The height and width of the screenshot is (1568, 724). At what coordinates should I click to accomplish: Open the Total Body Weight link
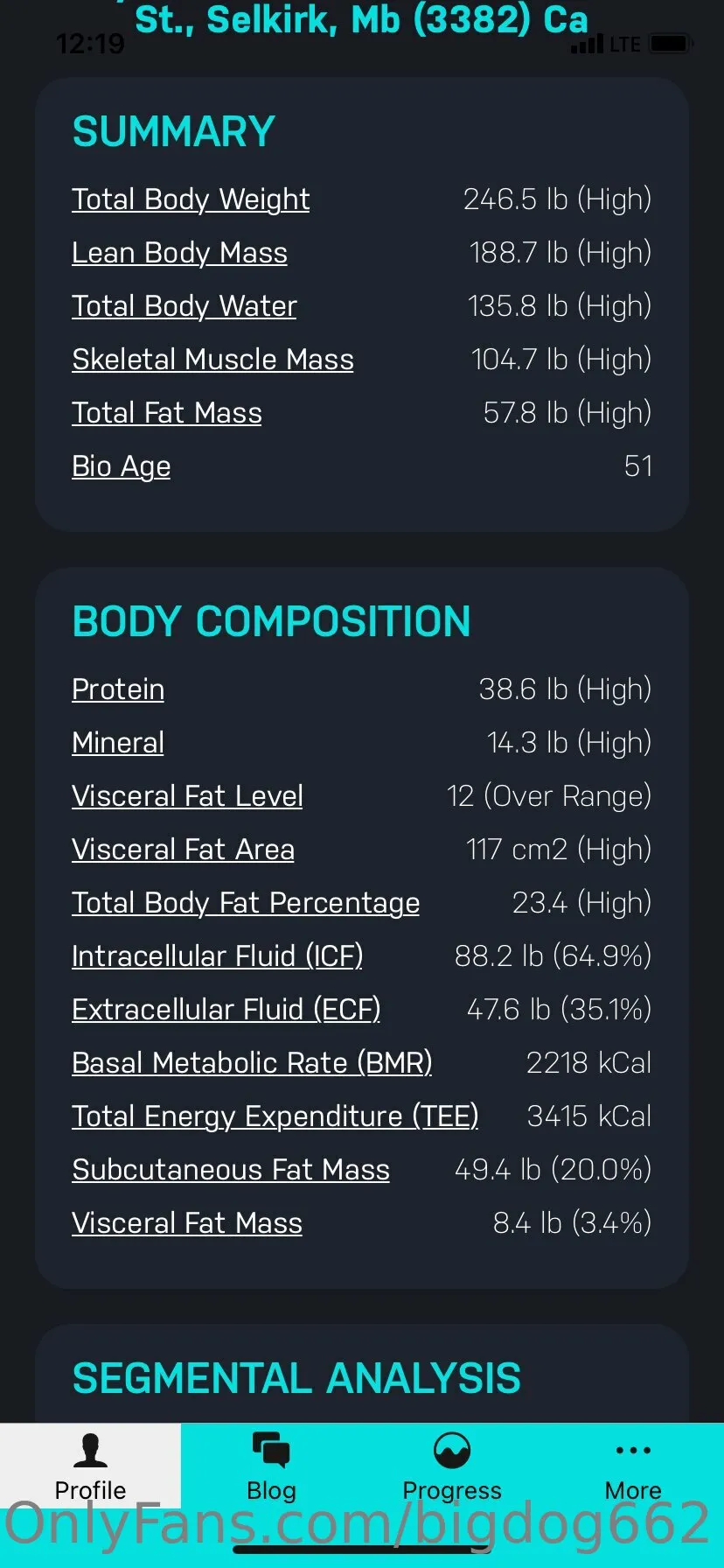(x=191, y=199)
